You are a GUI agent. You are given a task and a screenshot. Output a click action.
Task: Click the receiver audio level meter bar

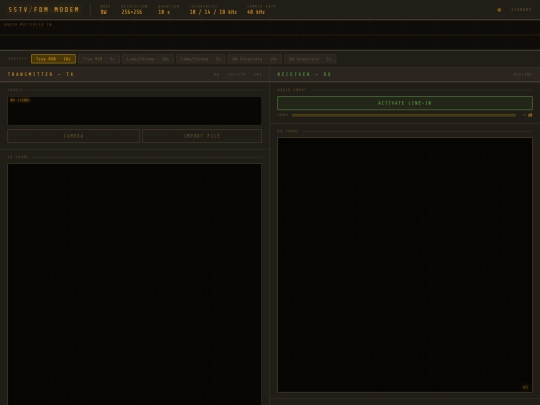pyautogui.click(x=404, y=115)
